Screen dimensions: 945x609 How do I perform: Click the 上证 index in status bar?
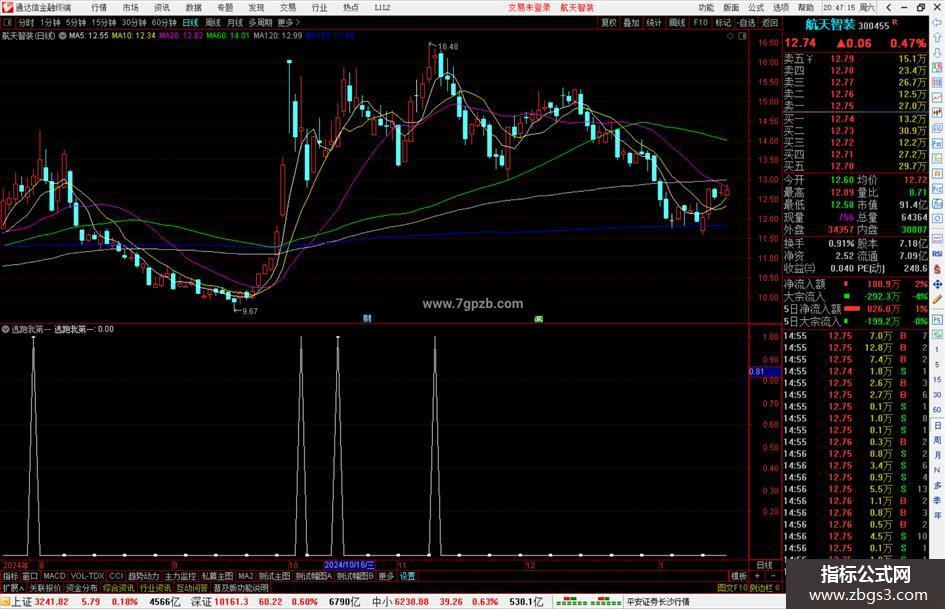tap(21, 602)
